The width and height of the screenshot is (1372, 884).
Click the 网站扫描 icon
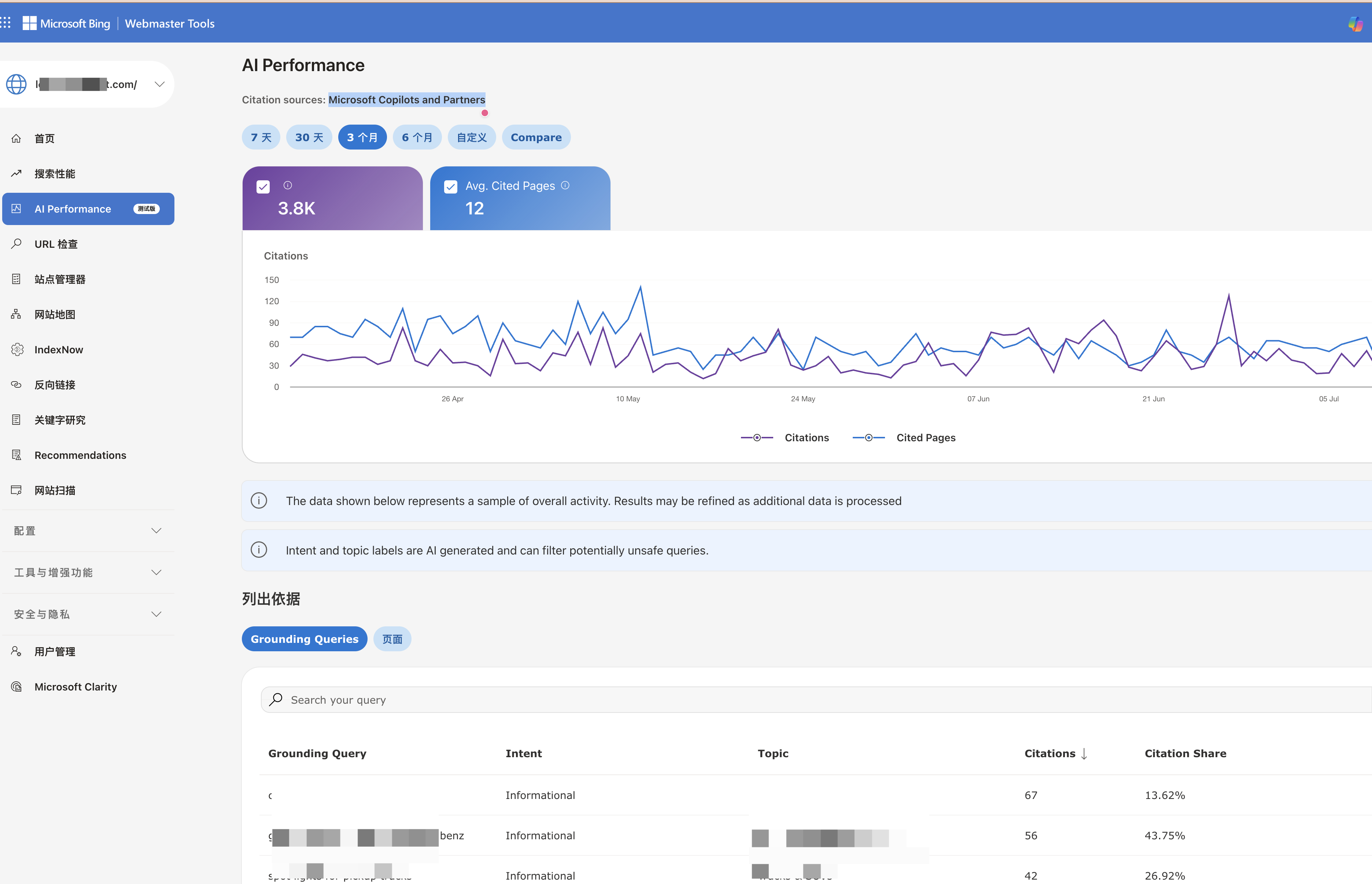point(16,490)
